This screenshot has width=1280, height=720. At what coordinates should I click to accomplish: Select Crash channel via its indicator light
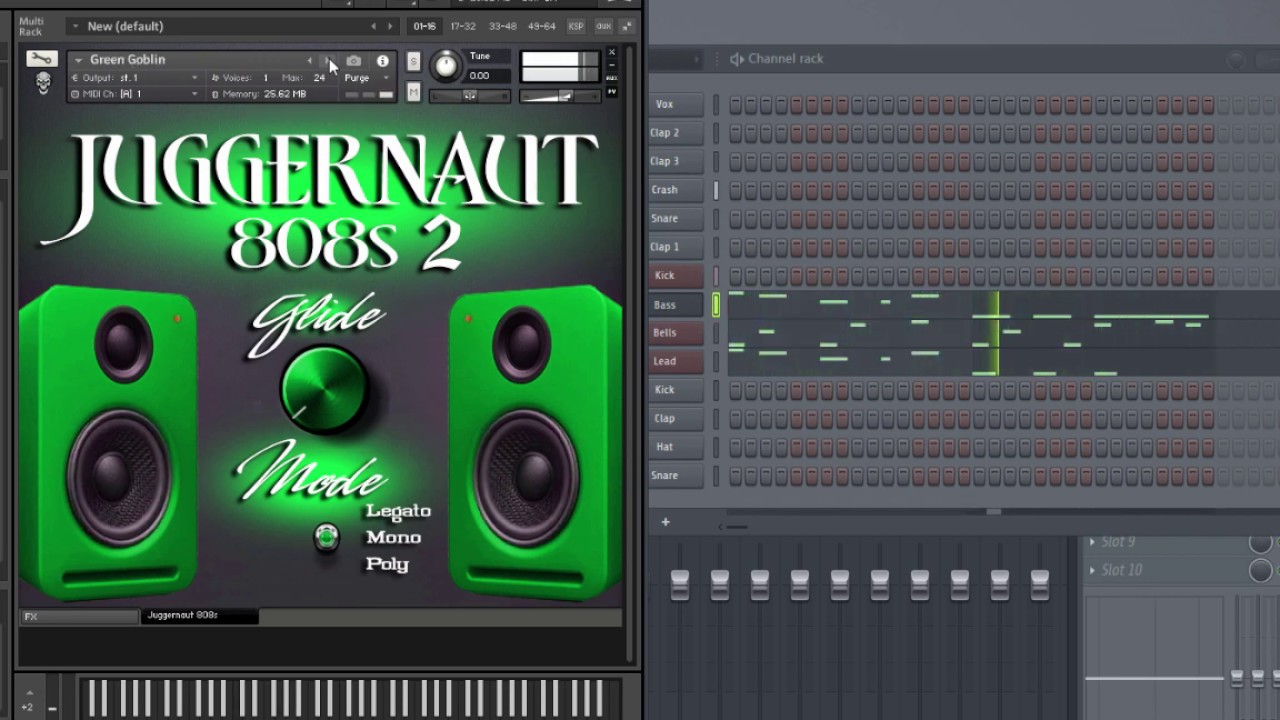coord(716,190)
